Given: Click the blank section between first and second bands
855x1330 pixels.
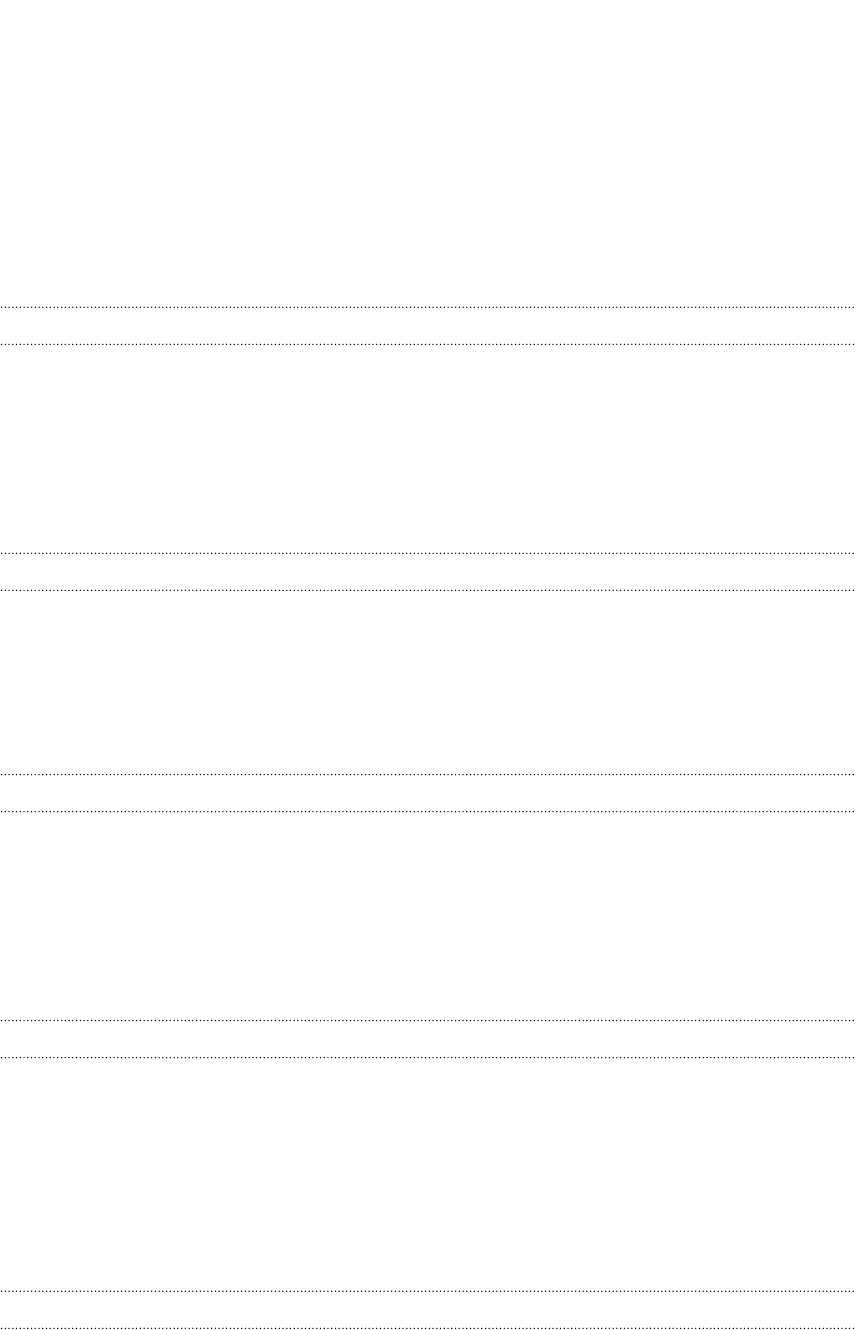Looking at the screenshot, I should [x=427, y=448].
